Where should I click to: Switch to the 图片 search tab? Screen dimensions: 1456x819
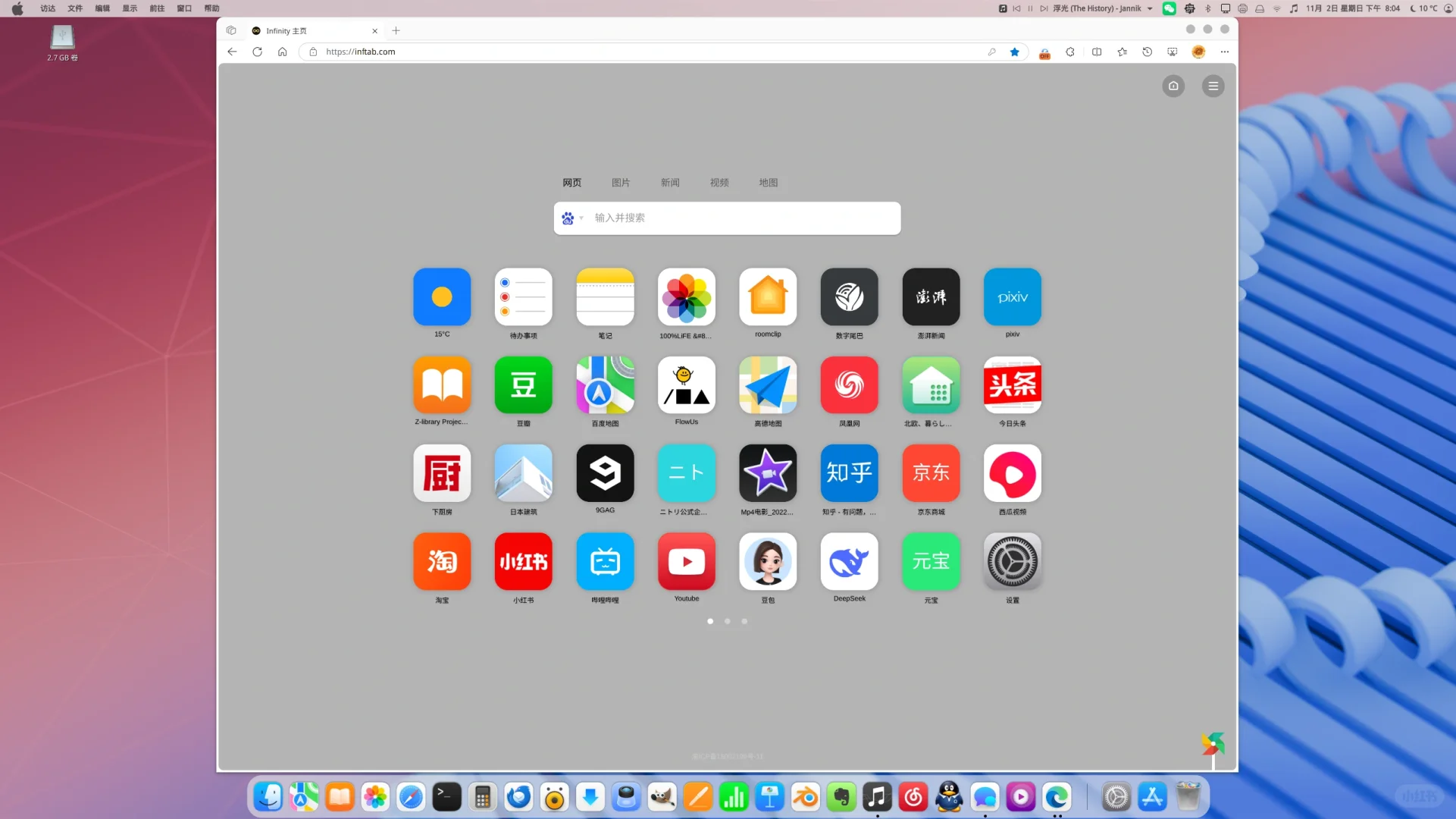(620, 183)
